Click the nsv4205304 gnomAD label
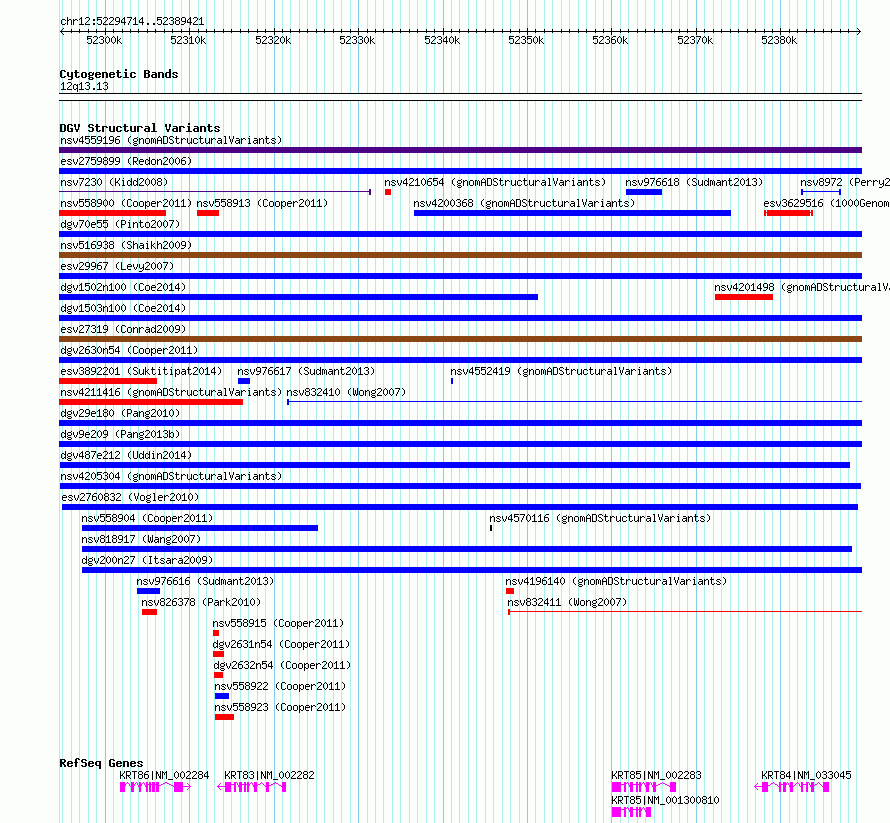The width and height of the screenshot is (890, 823). (x=171, y=476)
